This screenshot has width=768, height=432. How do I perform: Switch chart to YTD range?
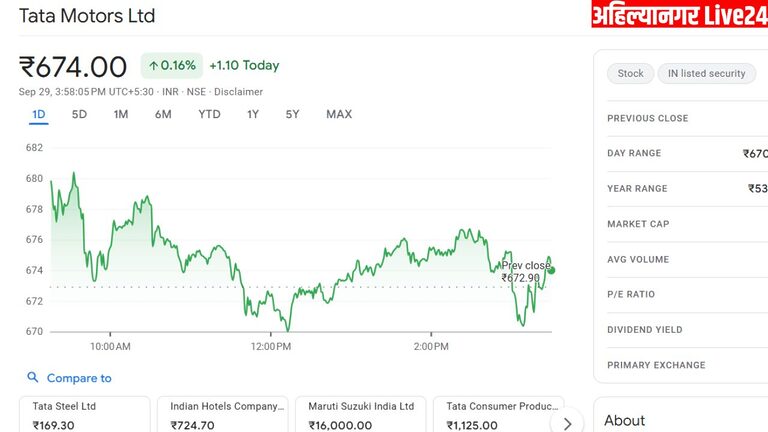[209, 114]
